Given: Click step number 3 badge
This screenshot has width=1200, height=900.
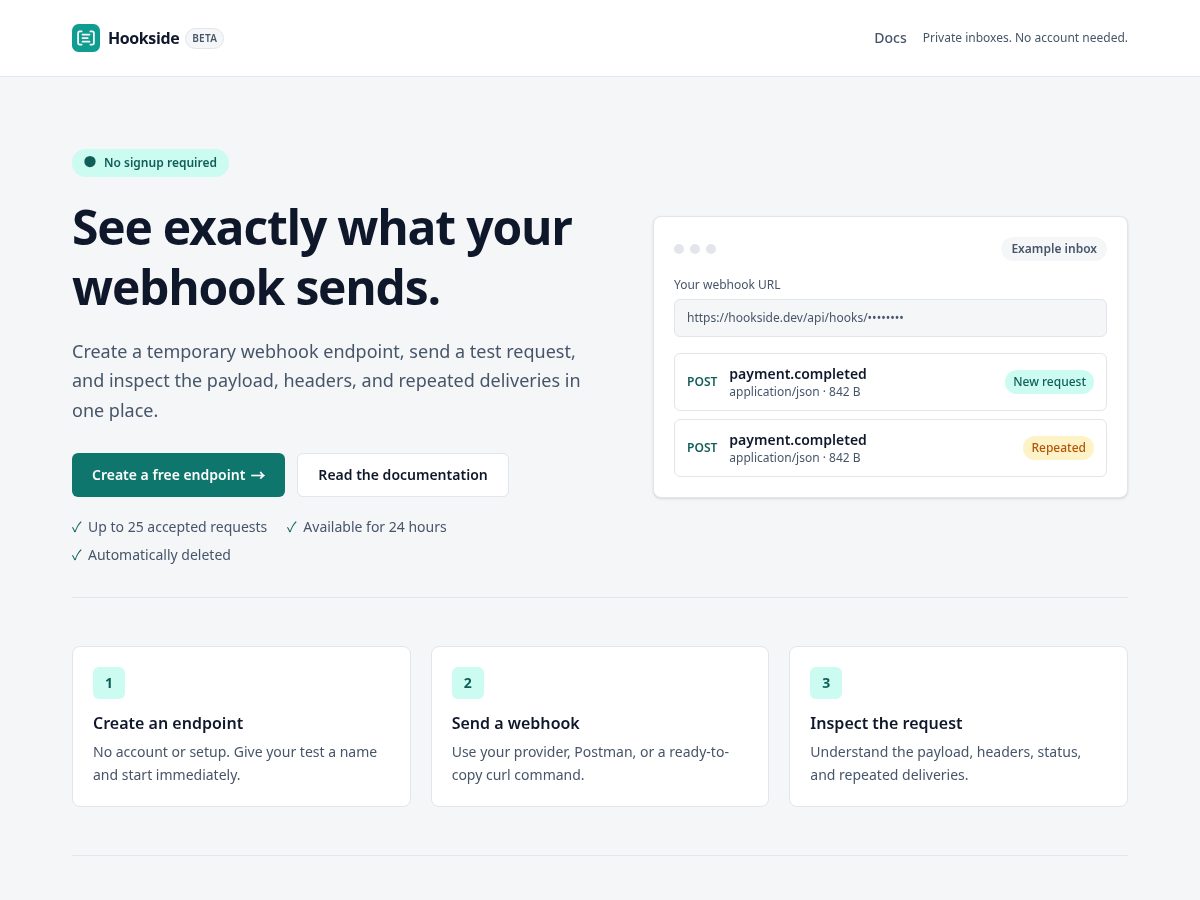Looking at the screenshot, I should coord(826,683).
